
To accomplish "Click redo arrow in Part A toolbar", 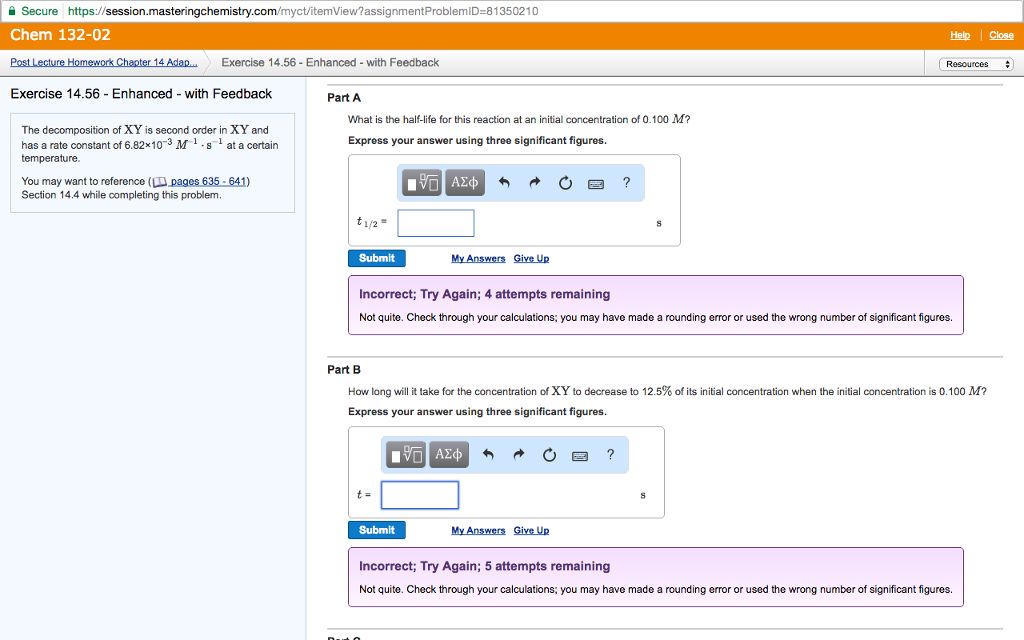I will pos(535,183).
